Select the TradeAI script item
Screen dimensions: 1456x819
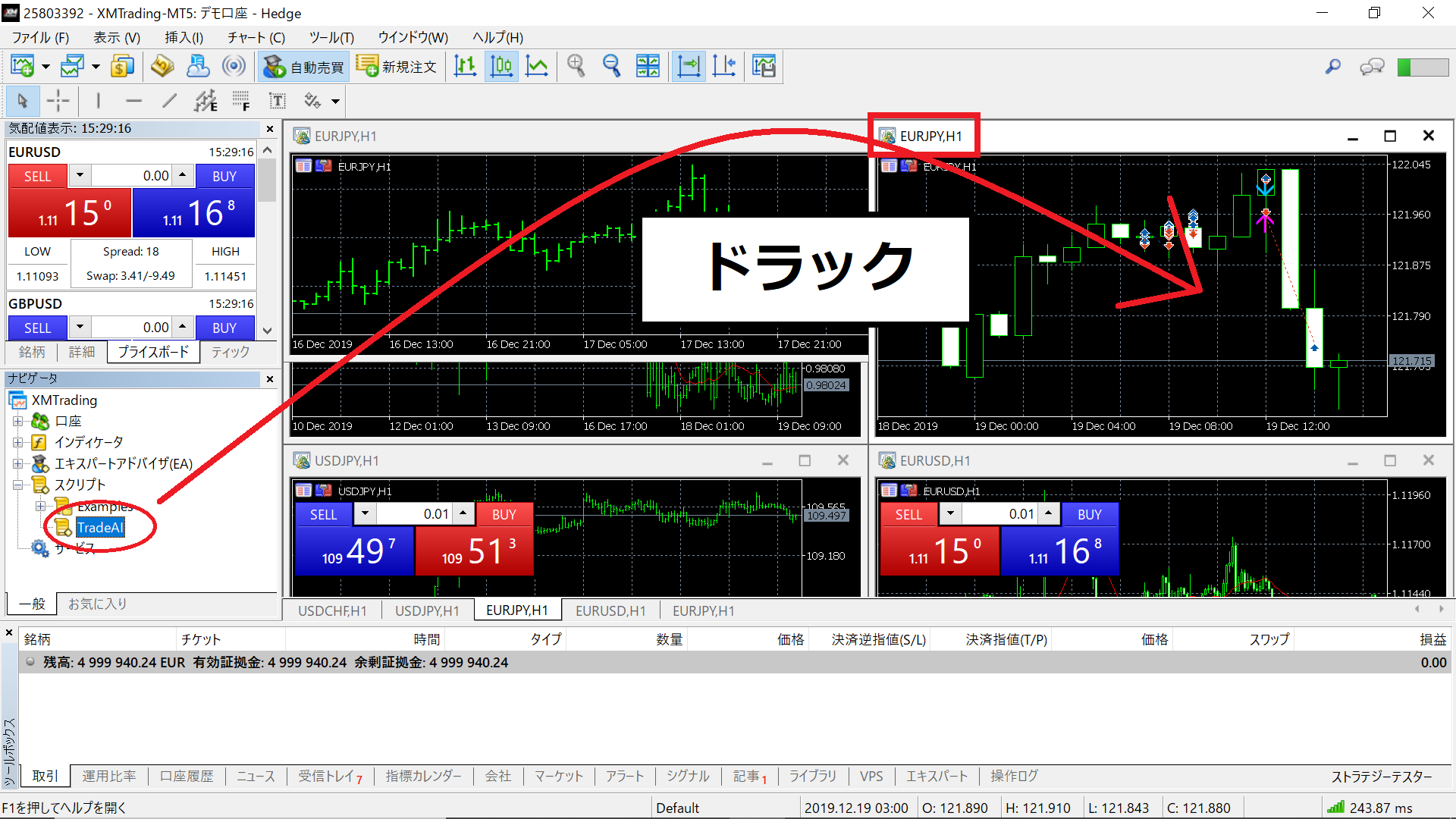[99, 527]
